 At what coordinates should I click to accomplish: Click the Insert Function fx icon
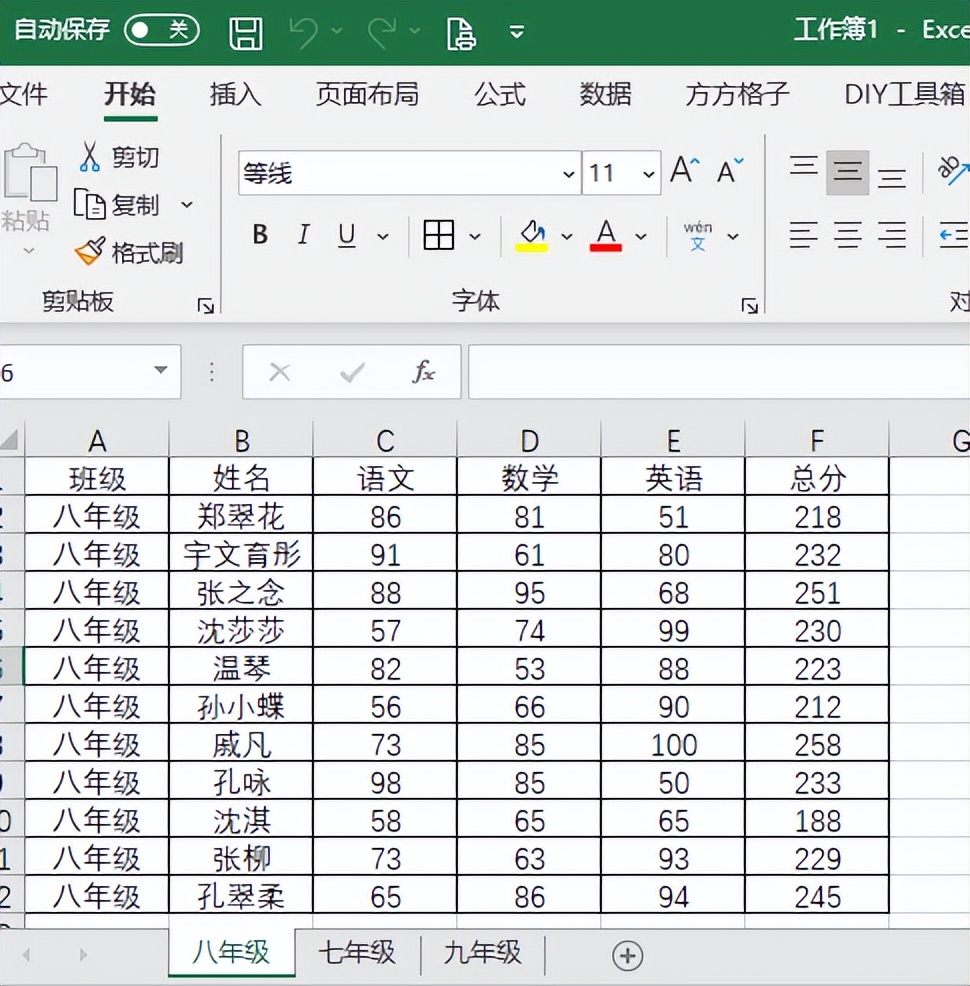pos(424,373)
